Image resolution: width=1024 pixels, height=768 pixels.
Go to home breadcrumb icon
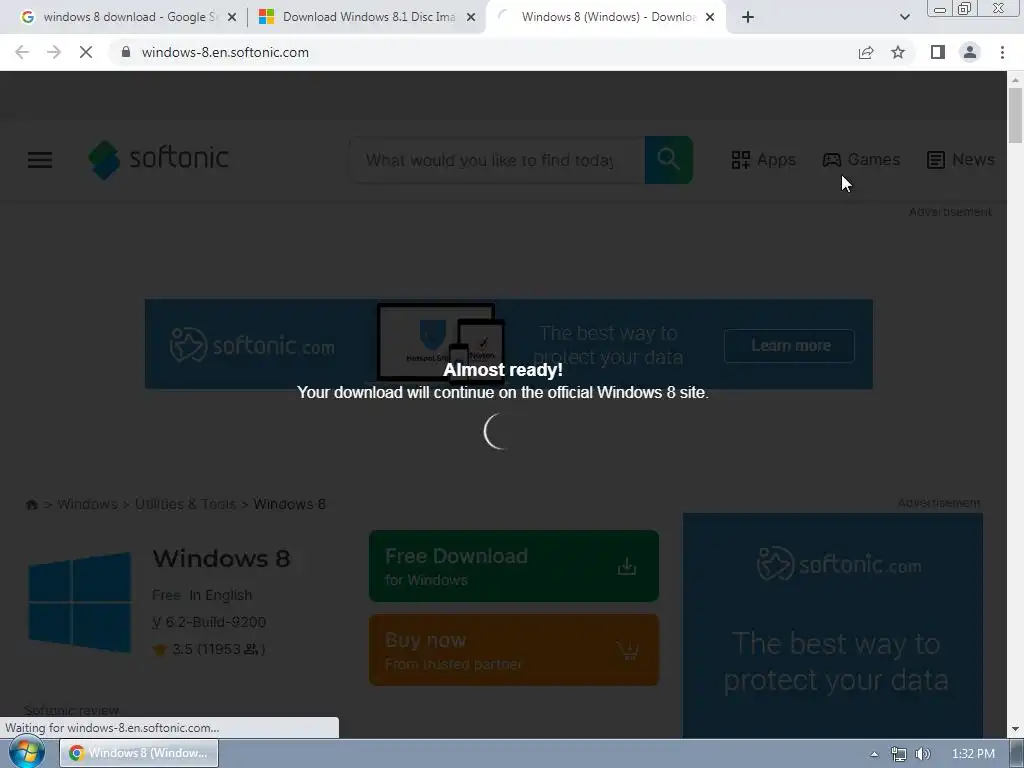pos(31,505)
